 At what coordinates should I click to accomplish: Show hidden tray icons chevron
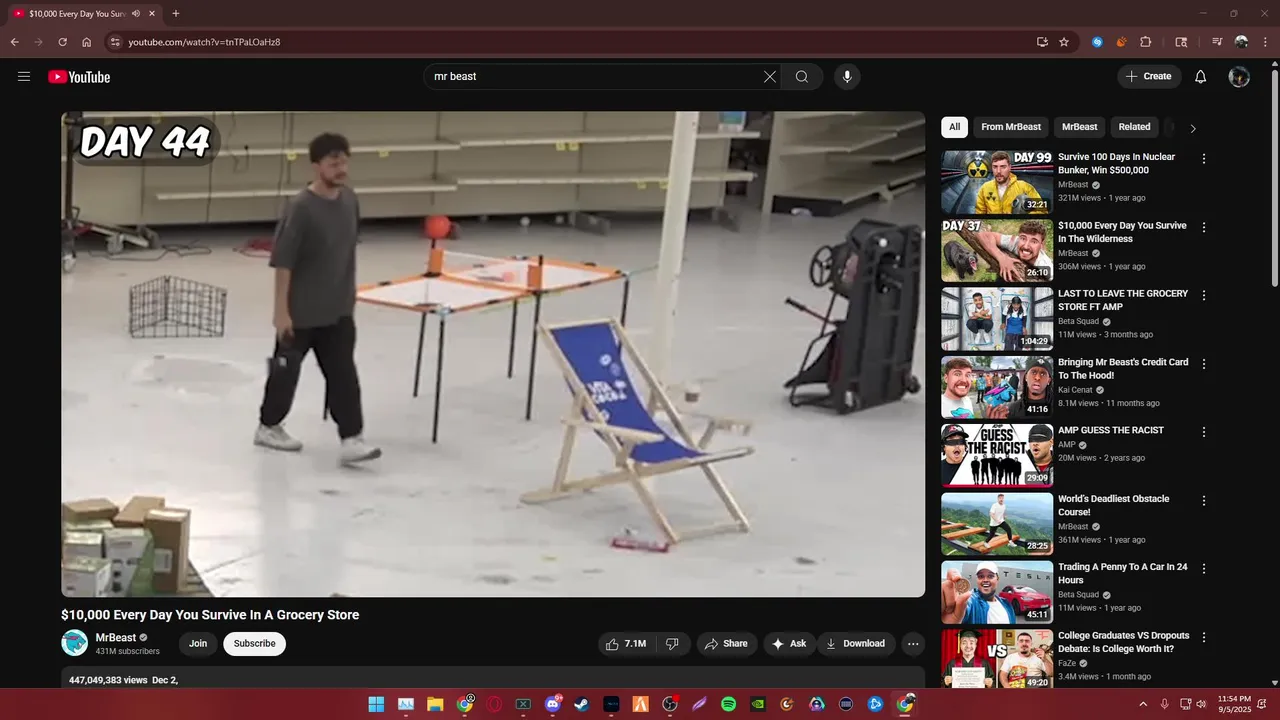(1143, 704)
